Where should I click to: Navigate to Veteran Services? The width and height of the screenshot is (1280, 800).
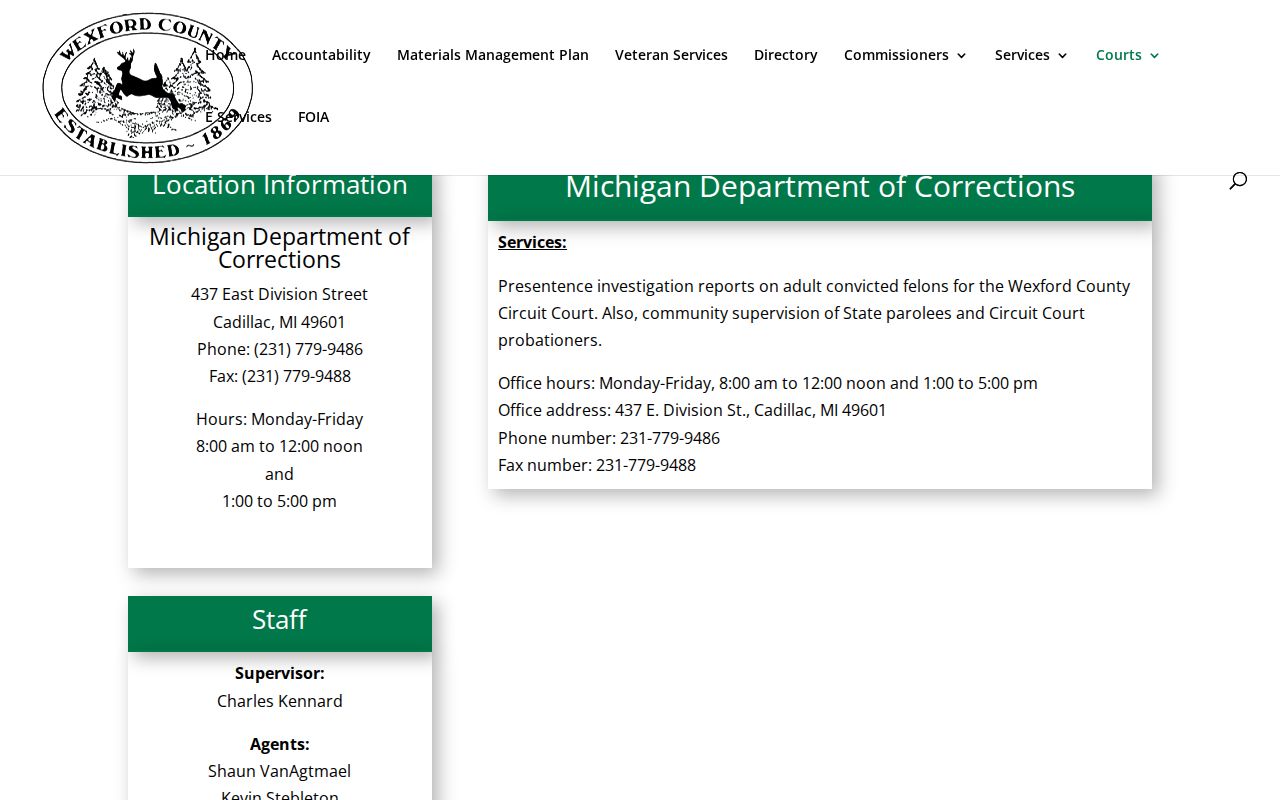671,55
